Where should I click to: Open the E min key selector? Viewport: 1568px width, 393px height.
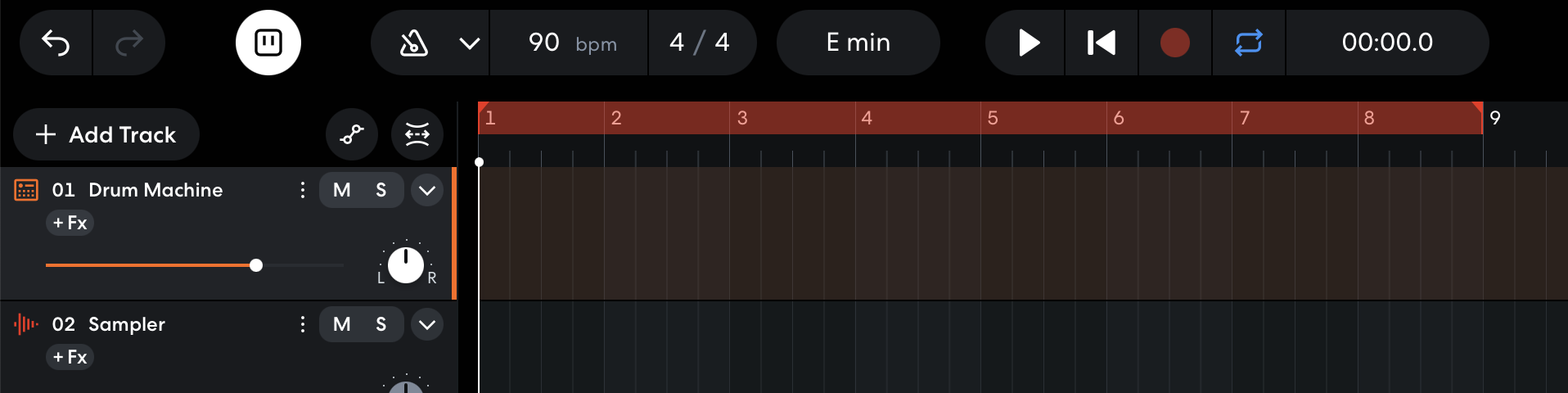pos(858,43)
